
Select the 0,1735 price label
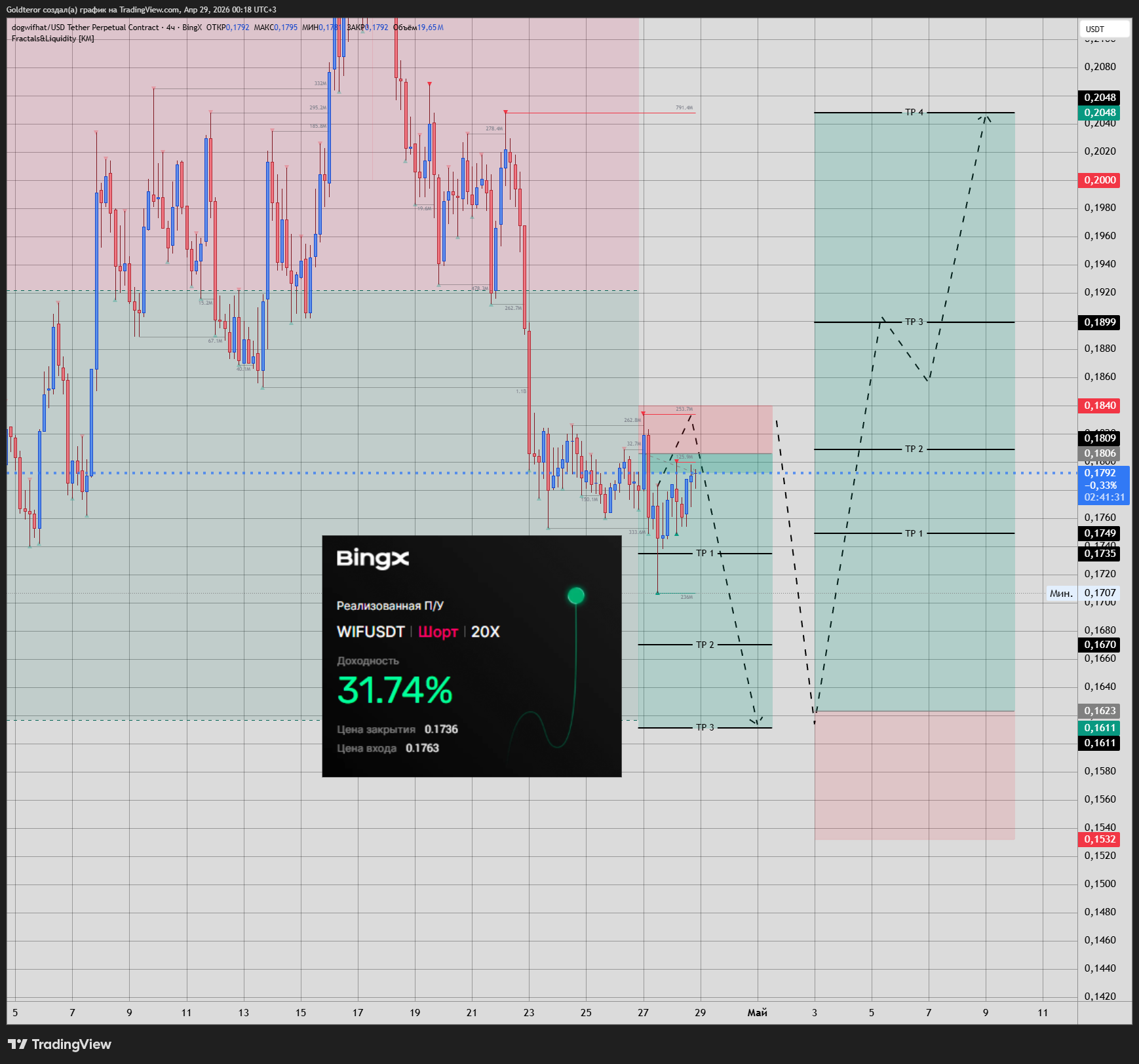[x=1099, y=554]
